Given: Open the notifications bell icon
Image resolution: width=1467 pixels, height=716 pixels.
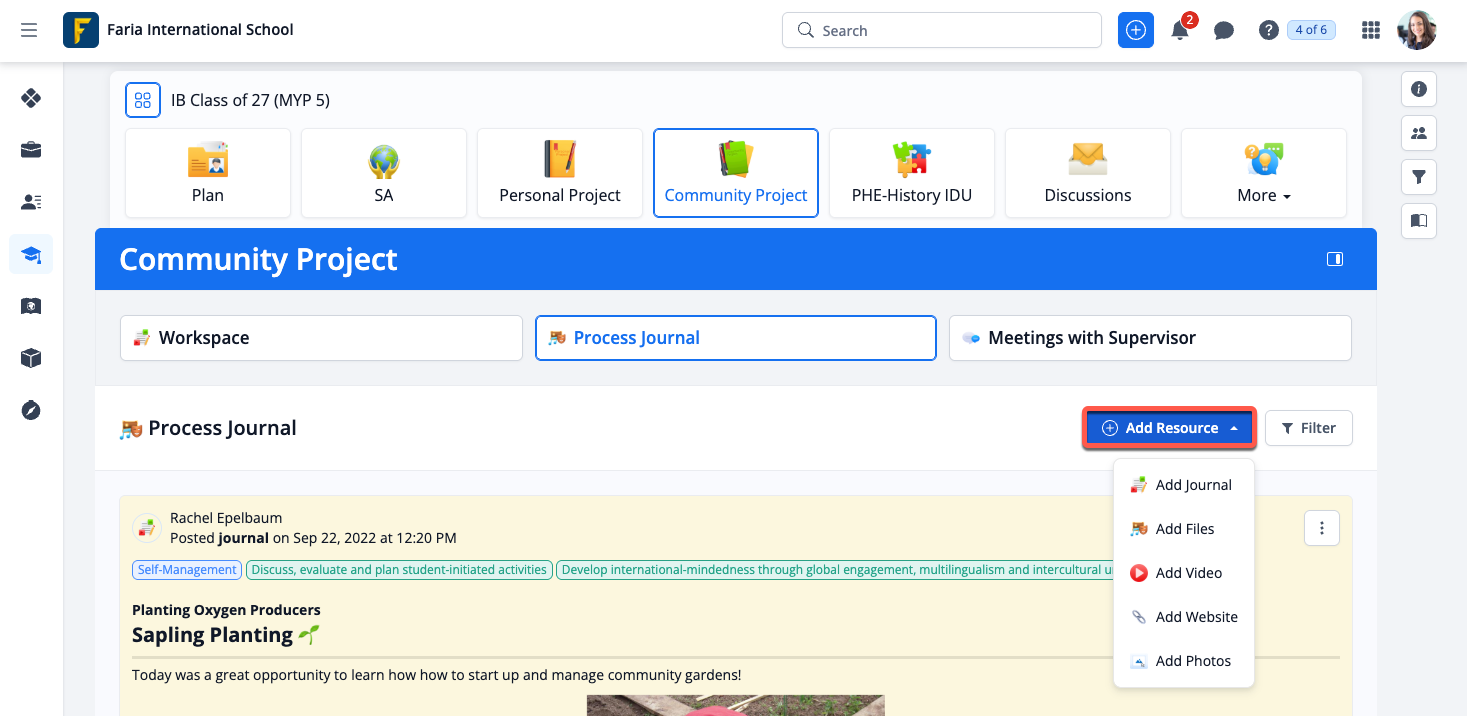Looking at the screenshot, I should [x=1180, y=31].
